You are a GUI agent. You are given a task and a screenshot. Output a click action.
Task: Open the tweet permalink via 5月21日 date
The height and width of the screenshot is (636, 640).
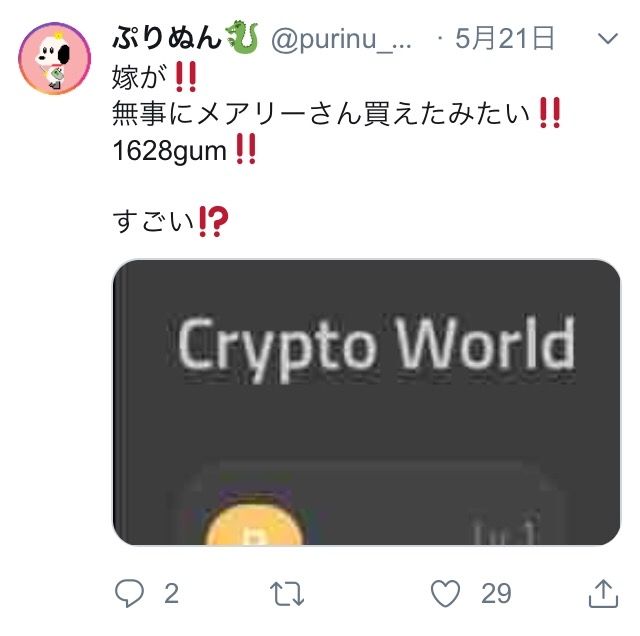click(x=504, y=38)
